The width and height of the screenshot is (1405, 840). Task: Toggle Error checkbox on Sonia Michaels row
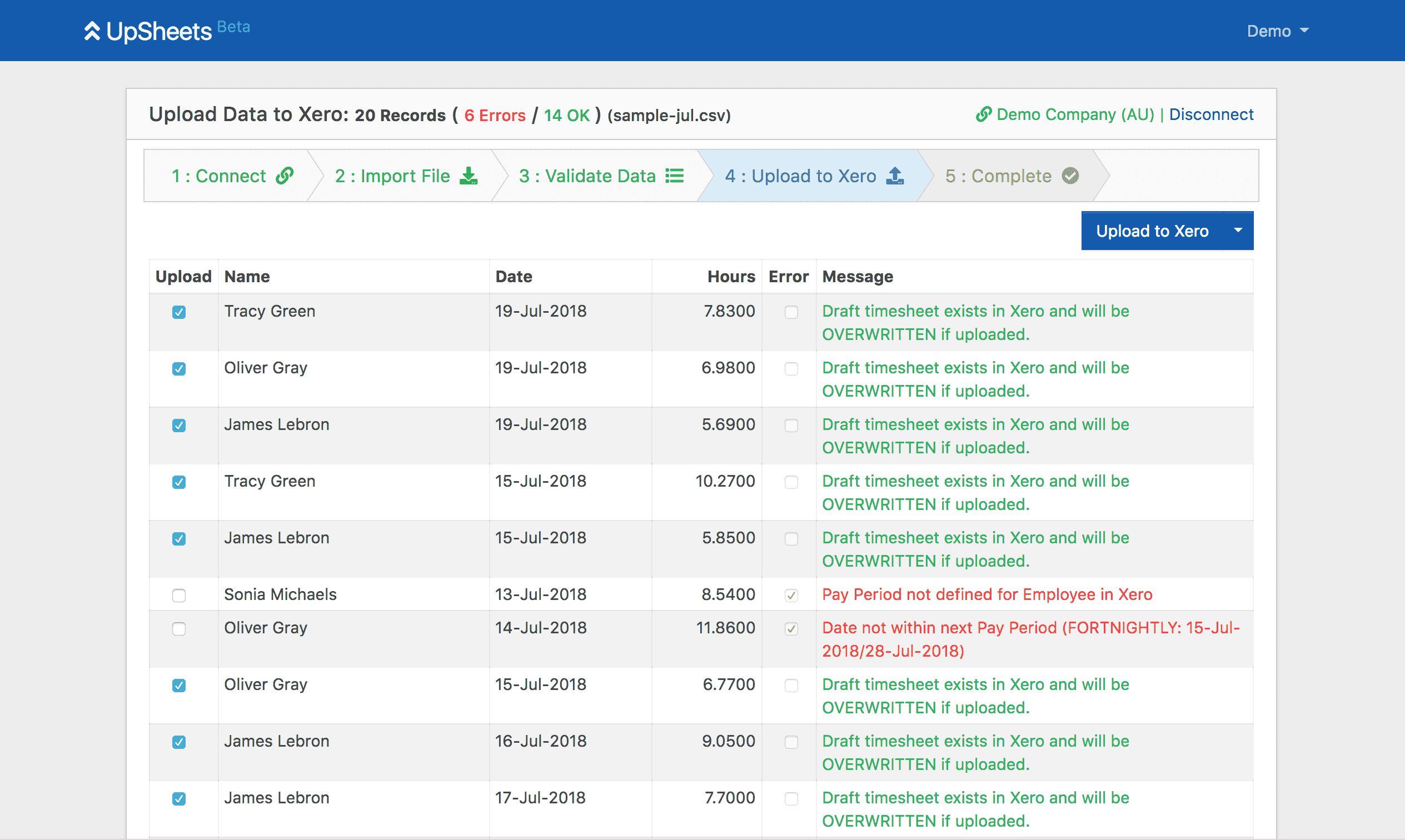coord(791,596)
